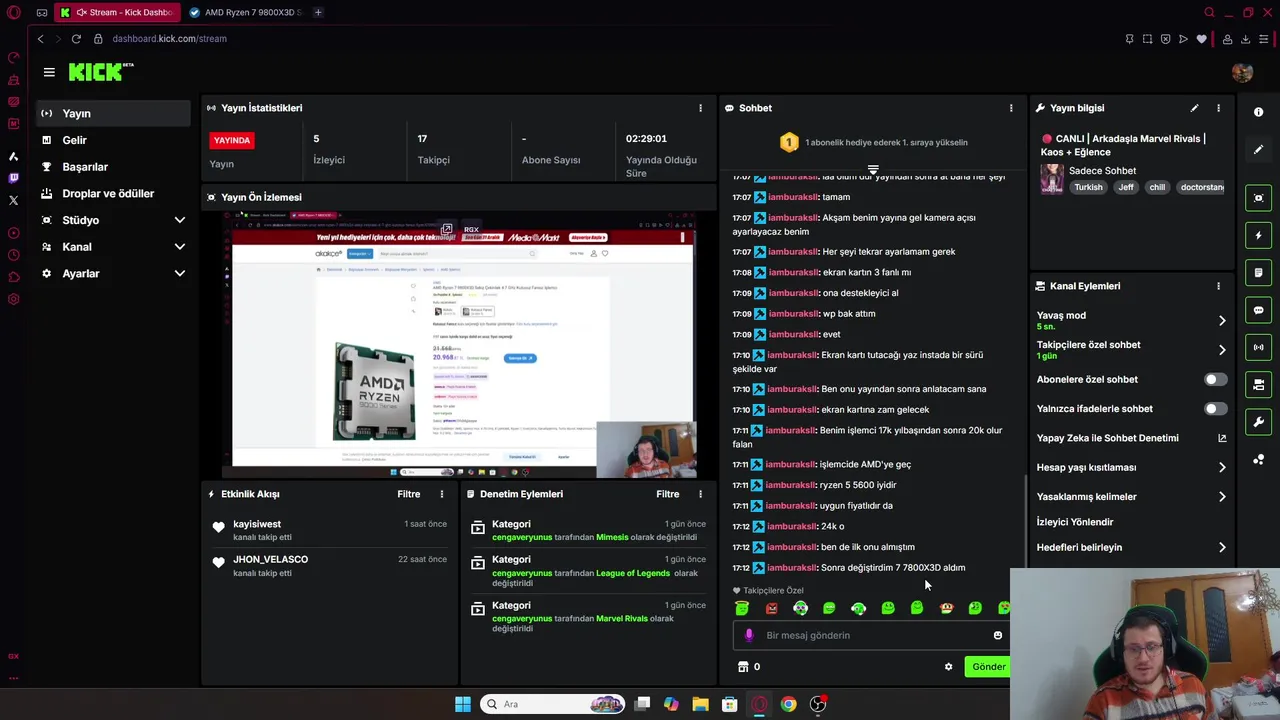Open Hedefleri belirleyin settings
Viewport: 1280px width, 720px height.
coord(1131,547)
